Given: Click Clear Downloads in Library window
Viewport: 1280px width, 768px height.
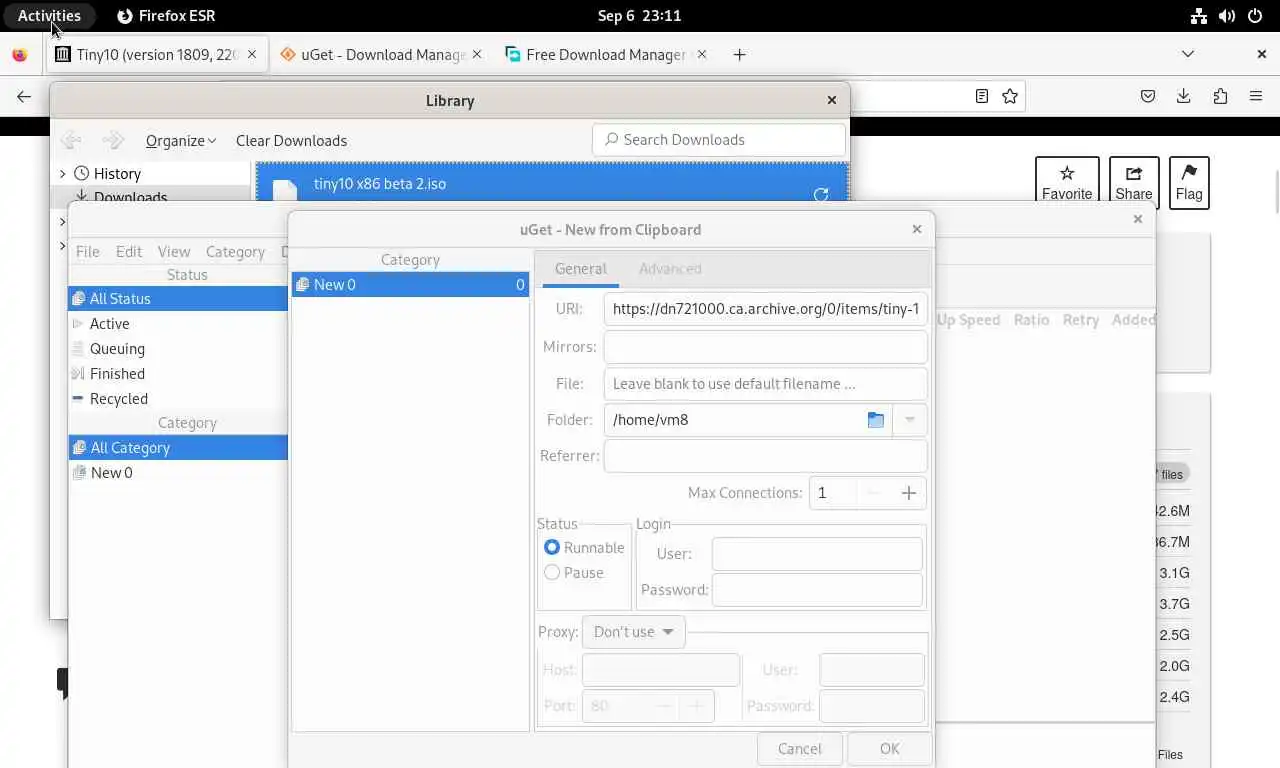Looking at the screenshot, I should (291, 141).
